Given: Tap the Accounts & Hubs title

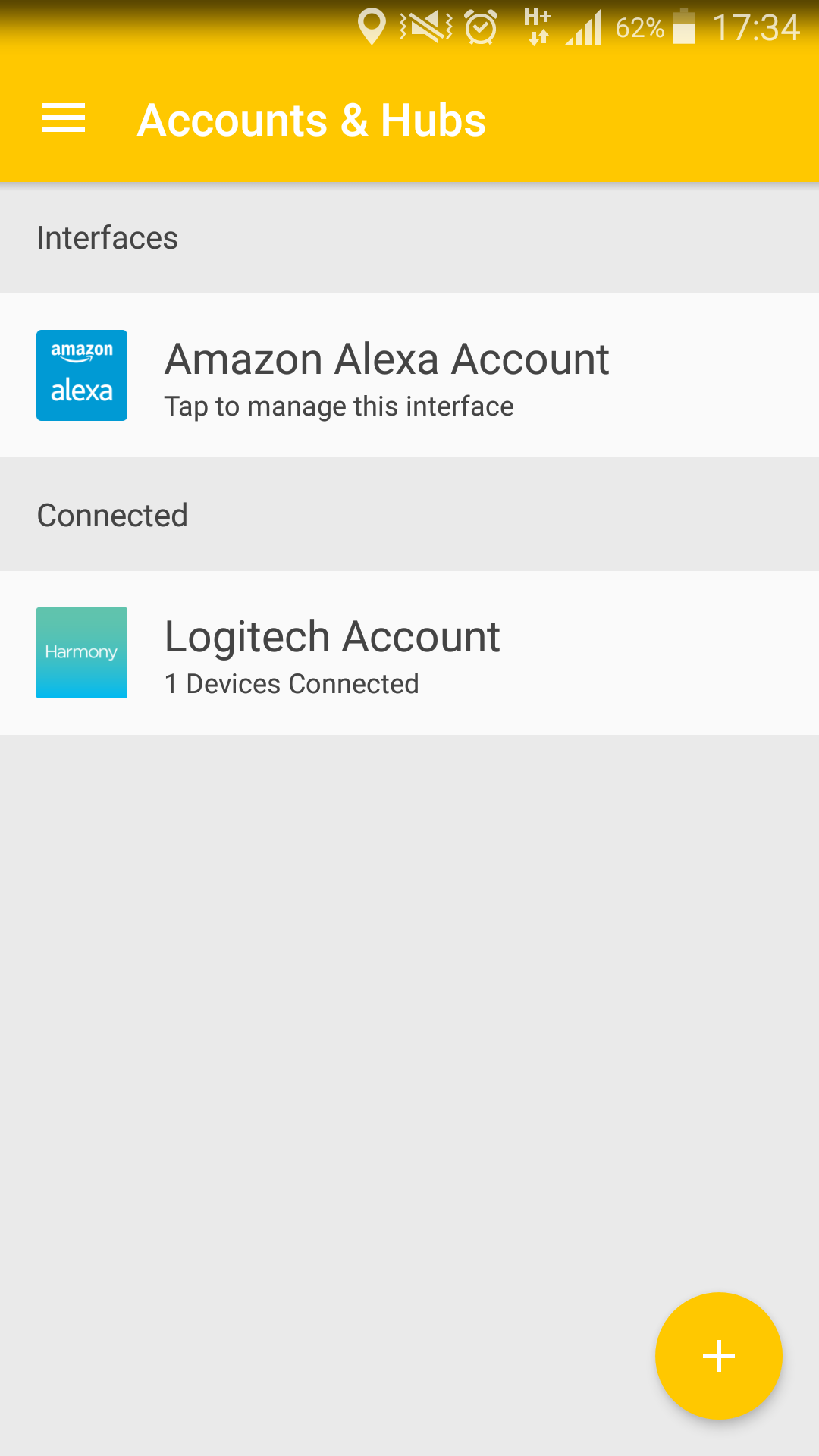Looking at the screenshot, I should [x=311, y=120].
